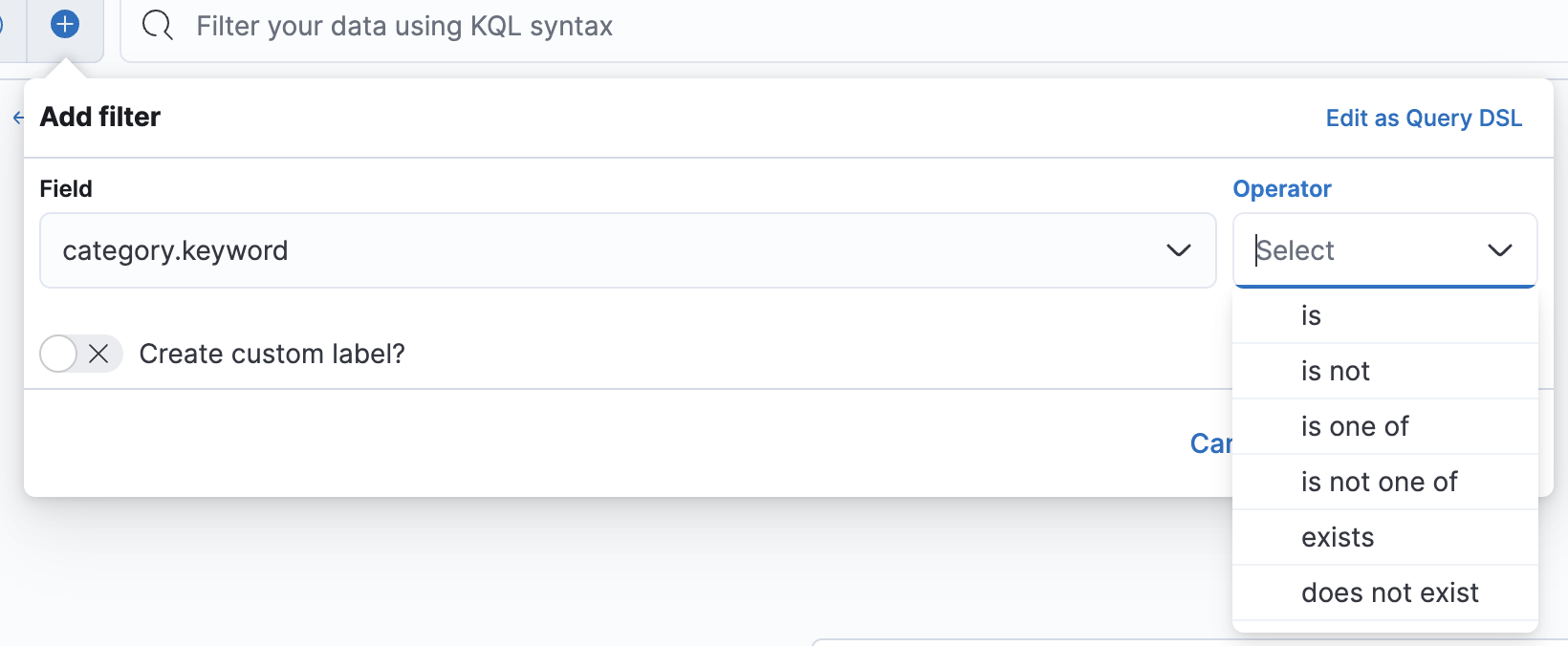
Task: Click the Add filter heading
Action: [x=99, y=116]
